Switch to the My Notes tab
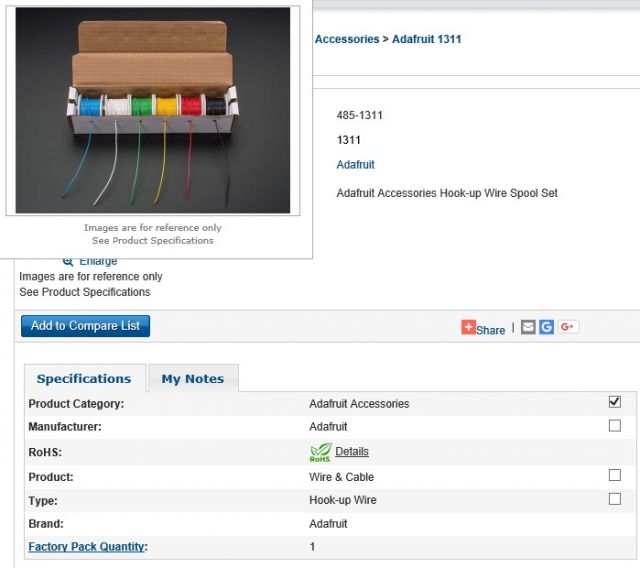 193,379
